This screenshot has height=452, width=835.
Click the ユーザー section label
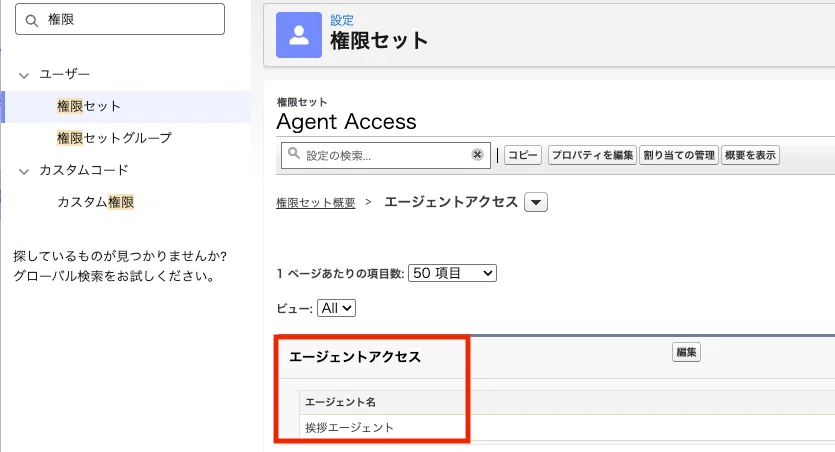[64, 74]
